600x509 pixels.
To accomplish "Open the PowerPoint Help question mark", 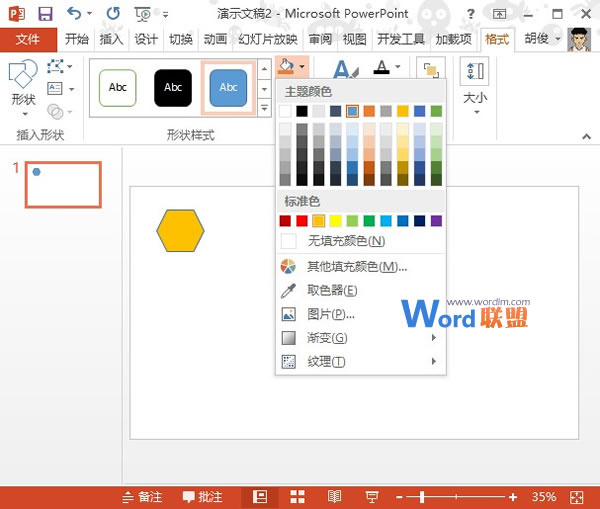I will tap(471, 14).
